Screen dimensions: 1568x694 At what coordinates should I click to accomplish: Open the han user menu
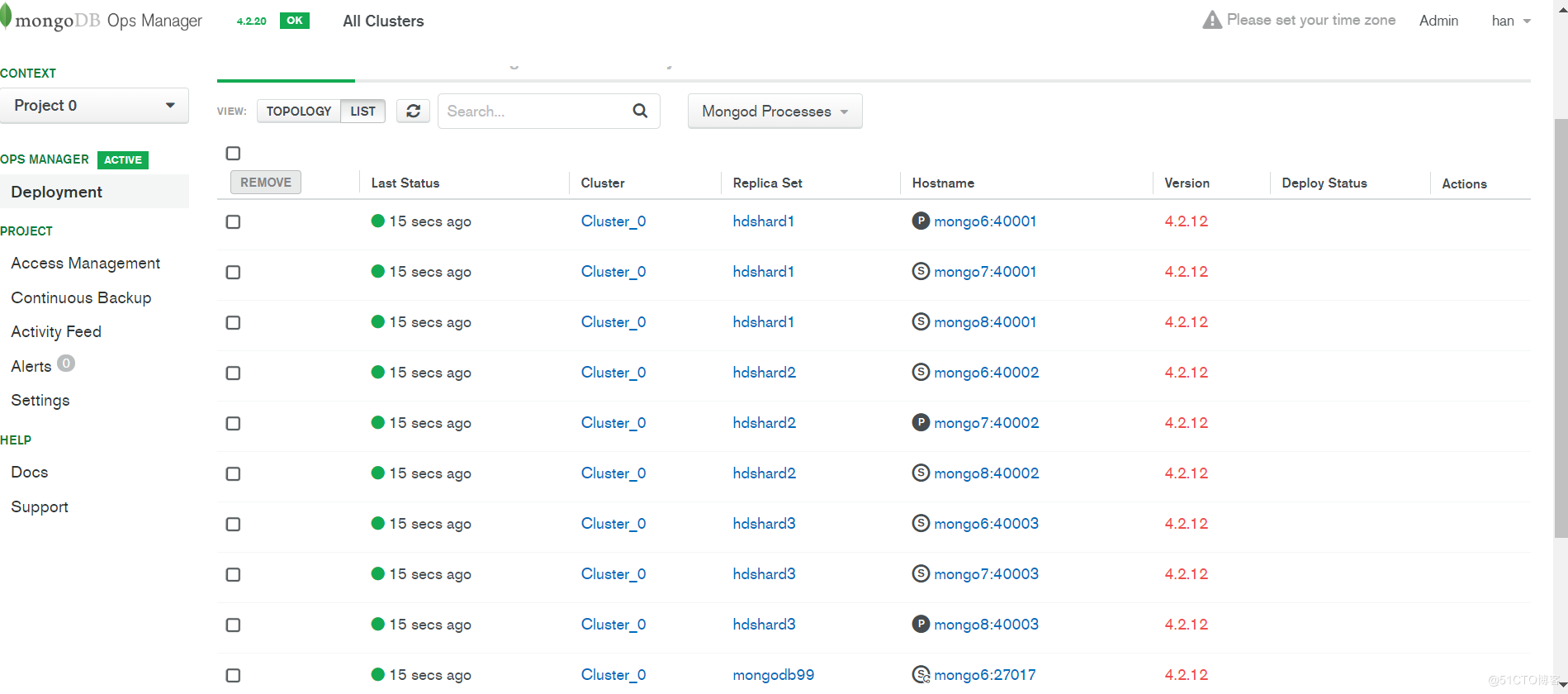tap(1511, 21)
